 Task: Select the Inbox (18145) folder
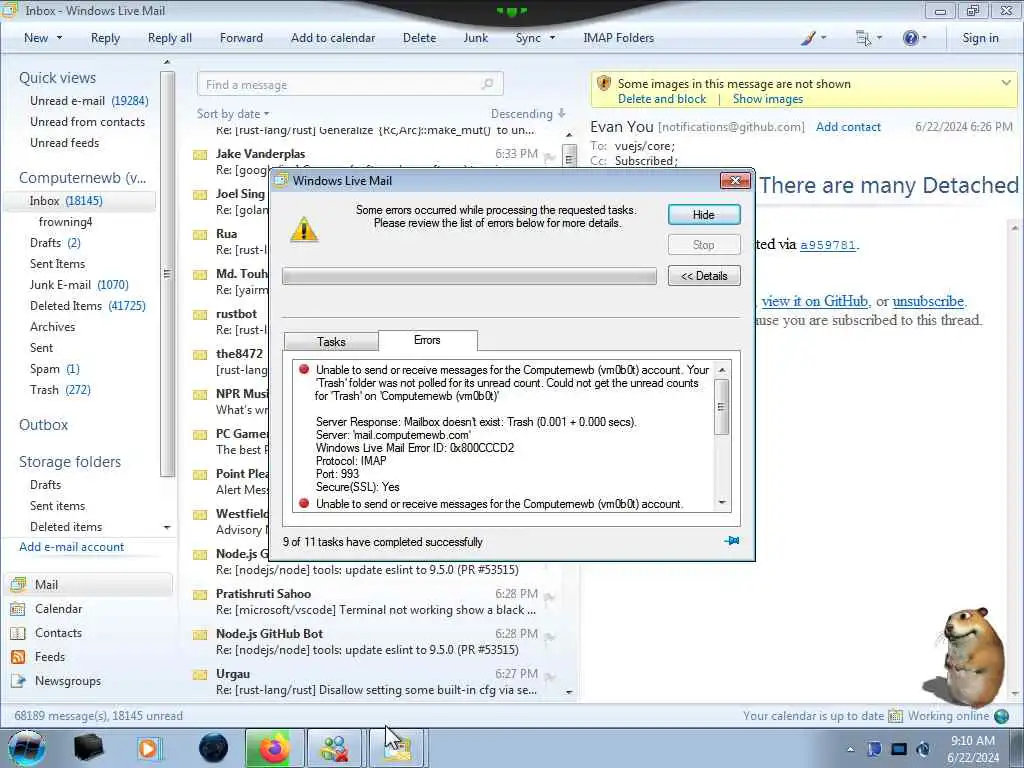[79, 201]
